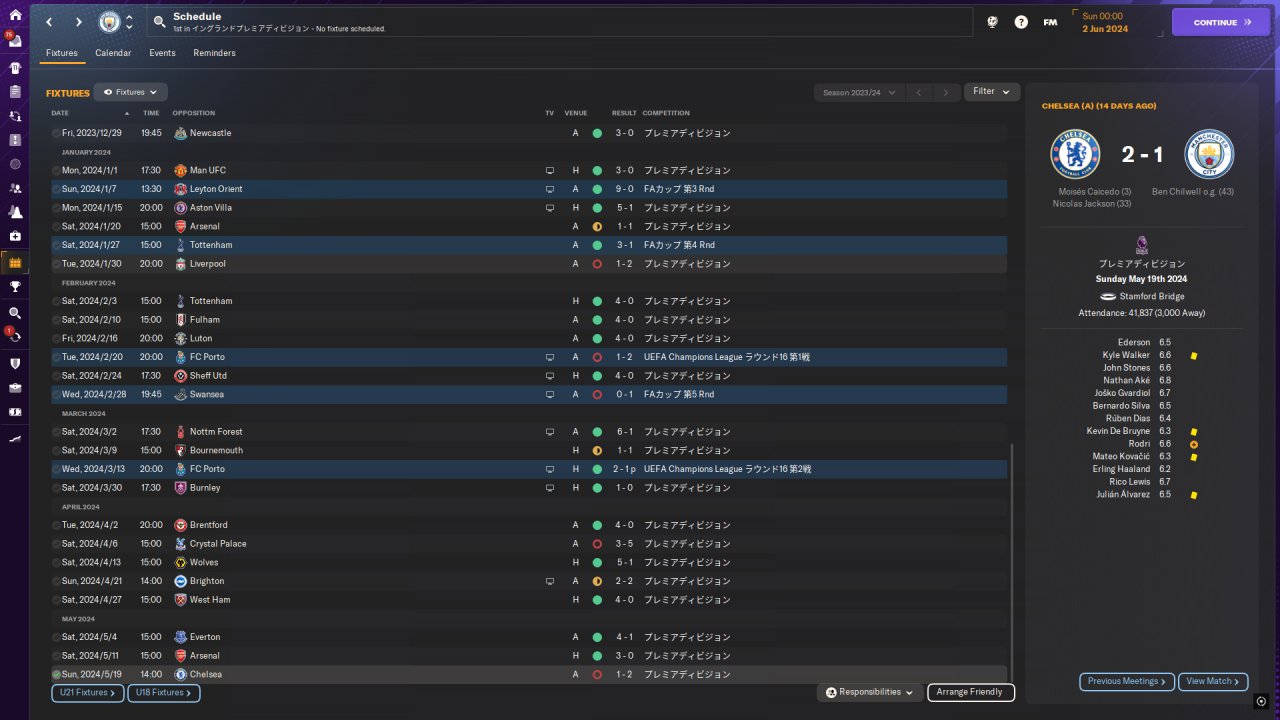1280x720 pixels.
Task: Click the Manchester City crest in match panel
Action: [x=1209, y=154]
